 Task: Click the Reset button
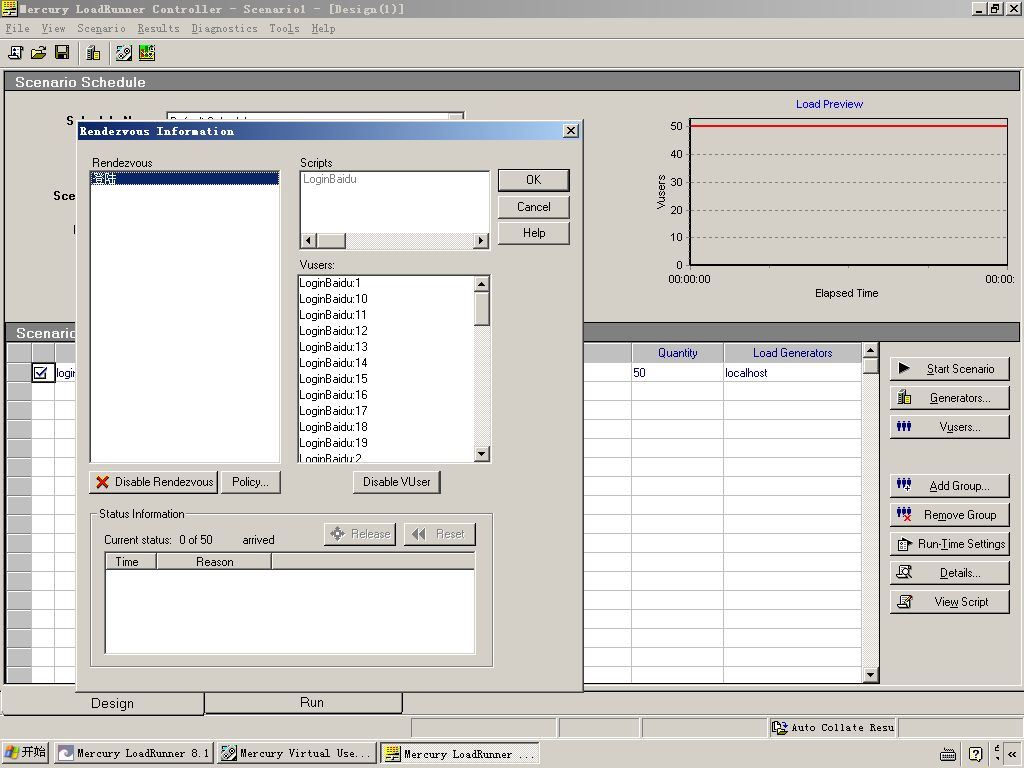pos(440,534)
